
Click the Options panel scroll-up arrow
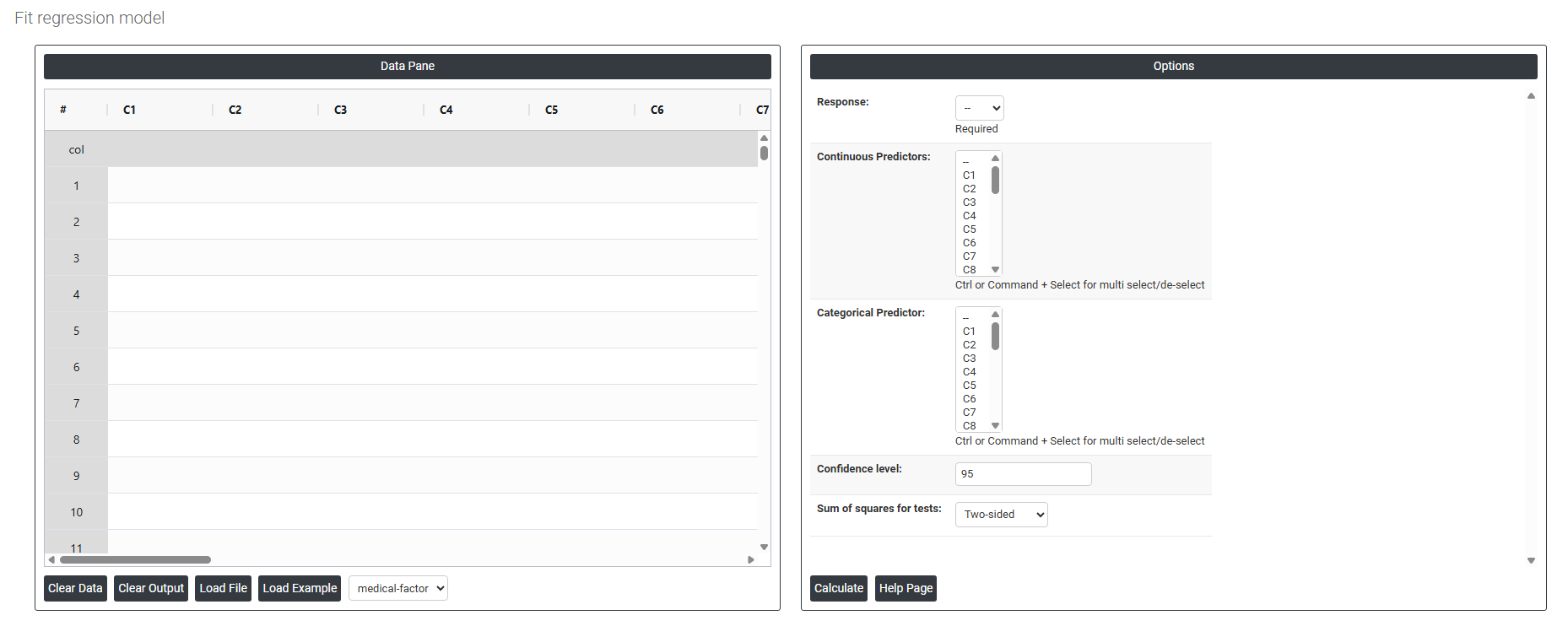(1531, 96)
